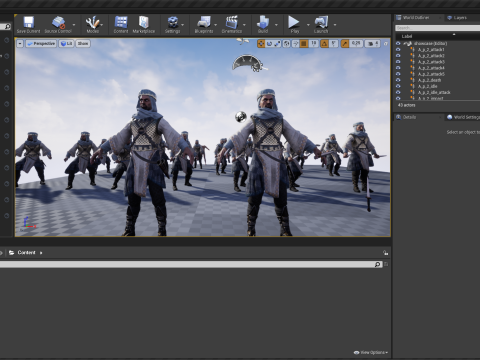480x360 pixels.
Task: Open the Perspective view mode menu
Action: click(x=41, y=44)
